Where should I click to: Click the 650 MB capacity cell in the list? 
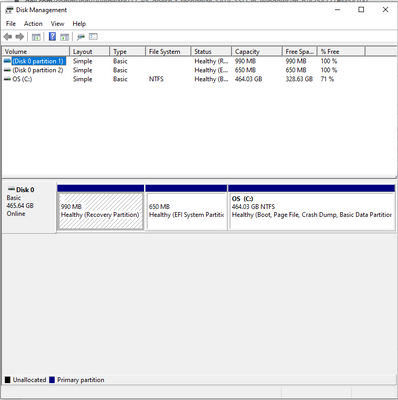click(245, 70)
